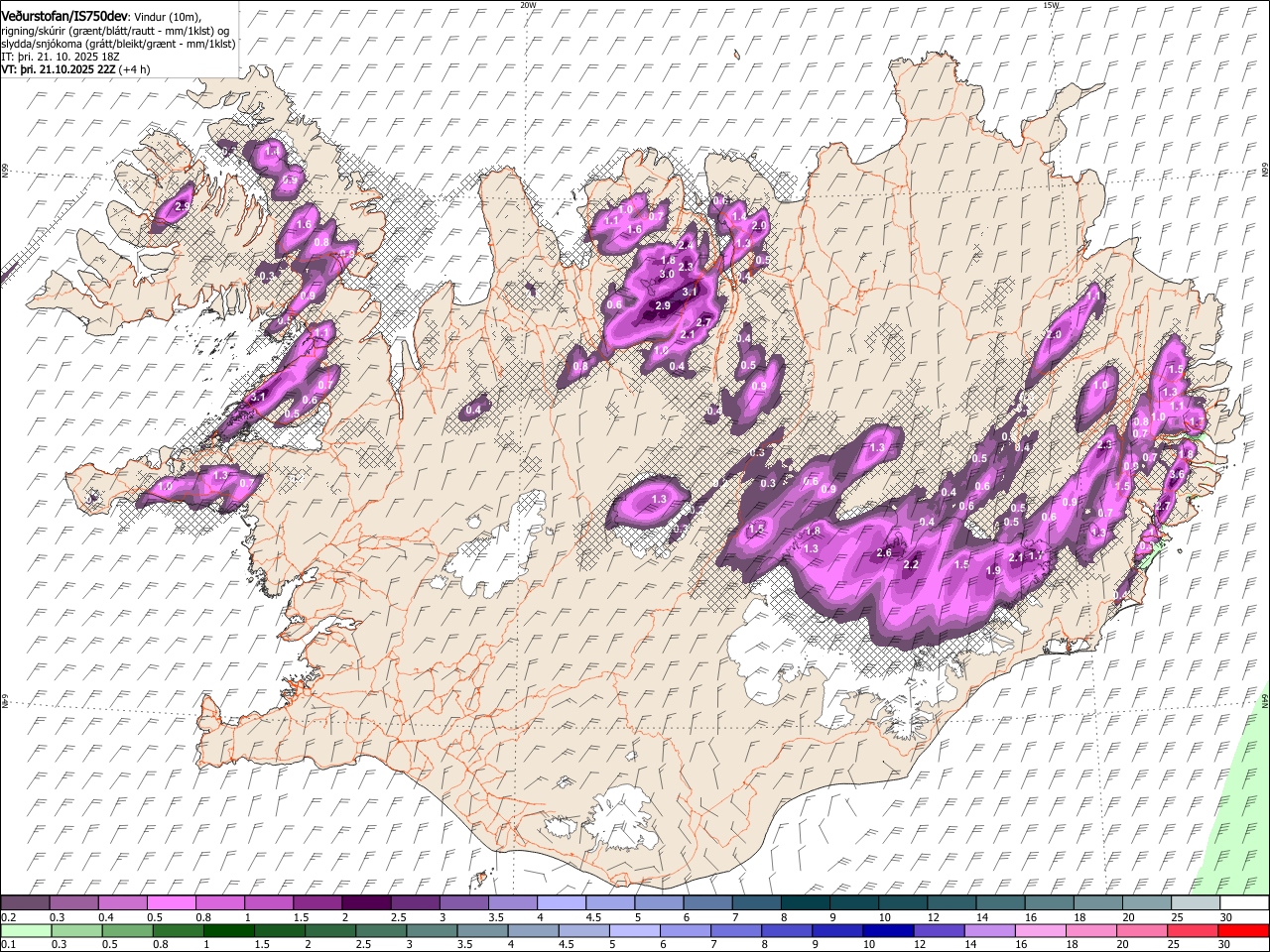Select dark teal upper swatch between 8 and 9
This screenshot has width=1270, height=952.
[x=806, y=903]
